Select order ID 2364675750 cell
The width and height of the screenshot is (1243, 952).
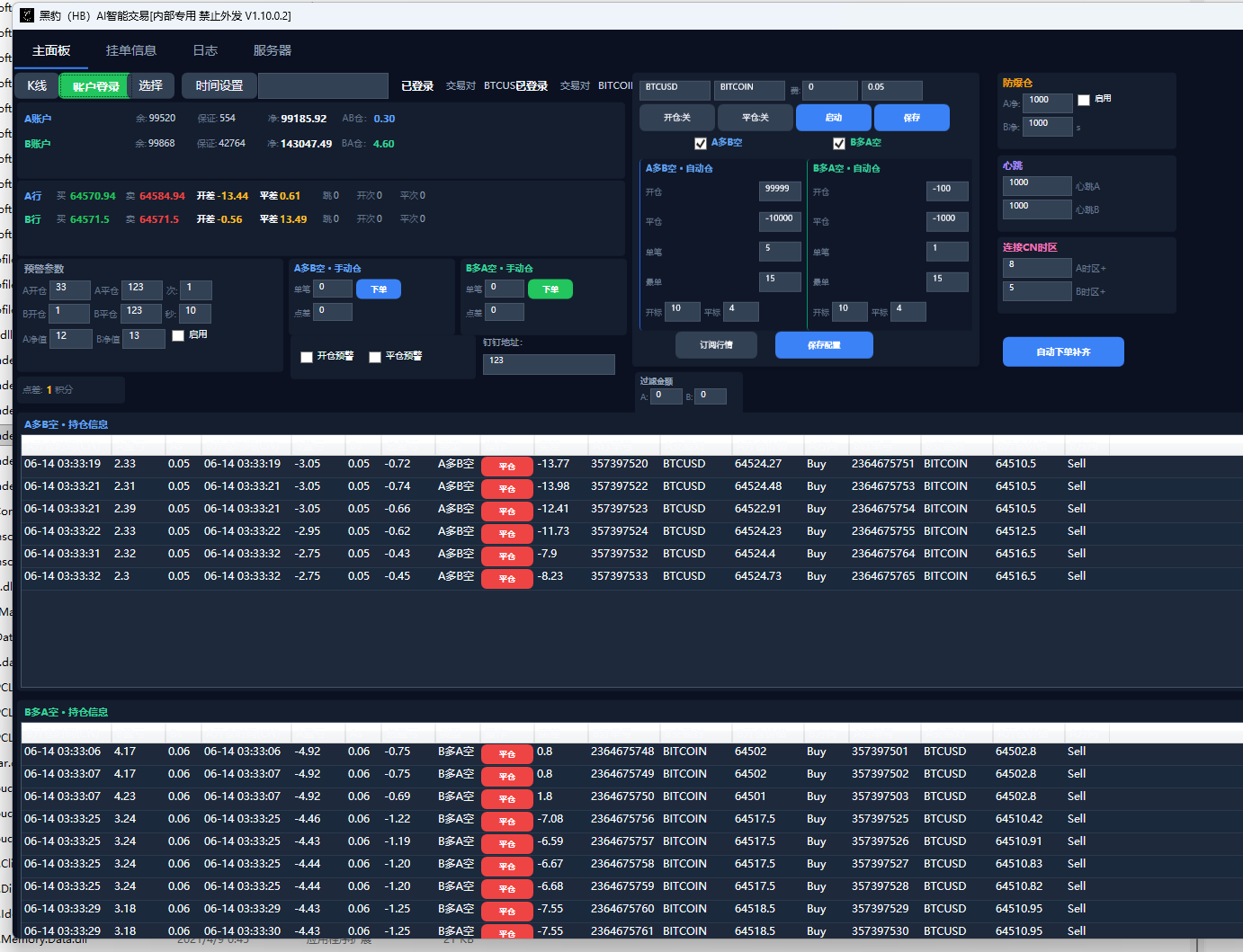tap(622, 796)
